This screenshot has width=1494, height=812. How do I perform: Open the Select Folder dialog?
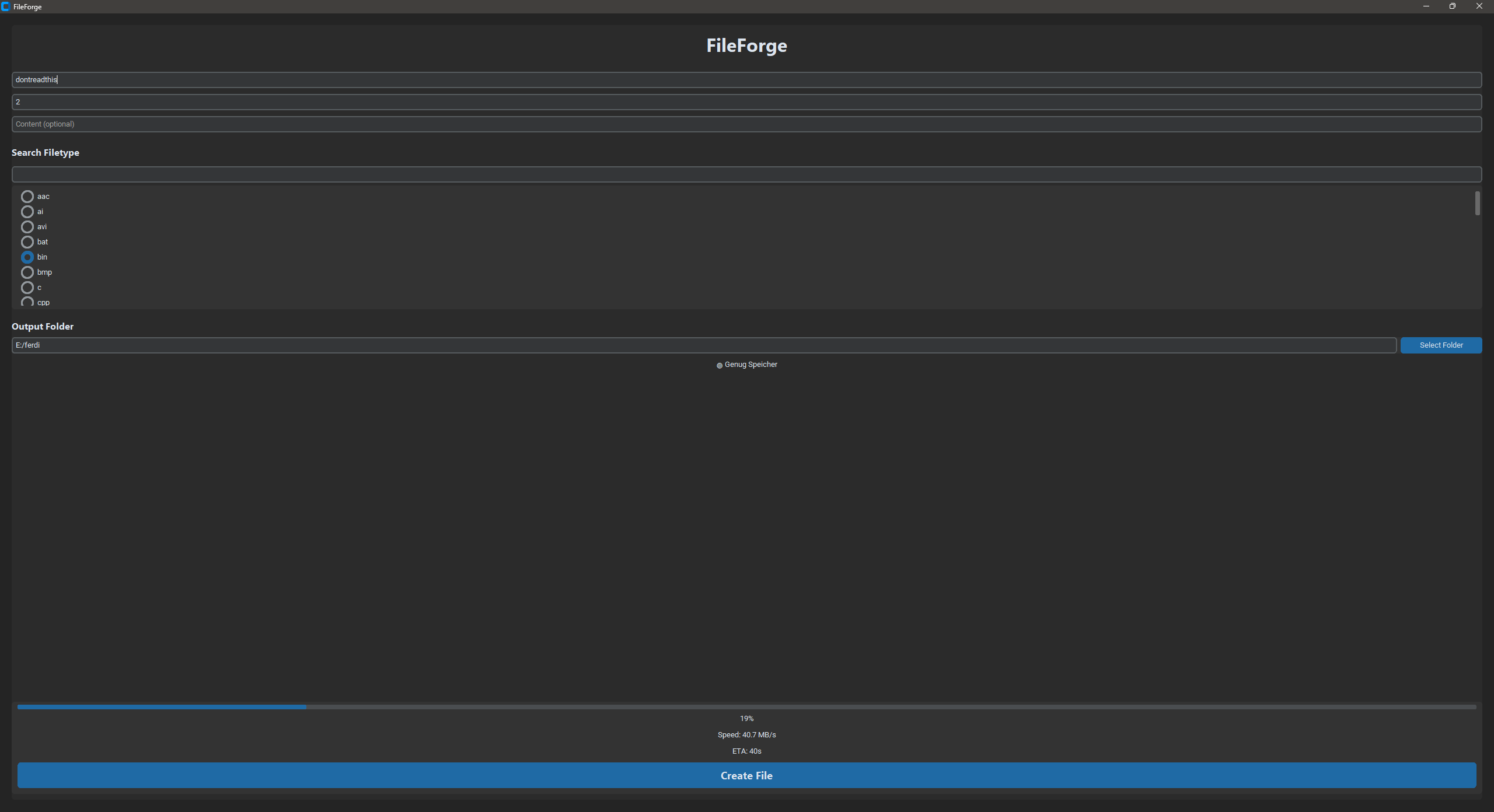point(1440,345)
